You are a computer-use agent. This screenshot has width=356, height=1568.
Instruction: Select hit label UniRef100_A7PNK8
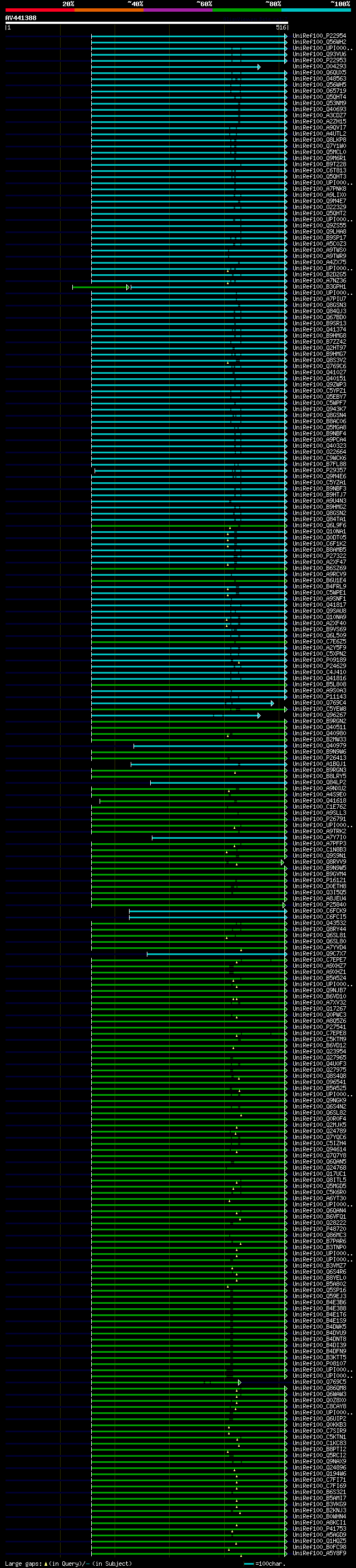point(319,189)
